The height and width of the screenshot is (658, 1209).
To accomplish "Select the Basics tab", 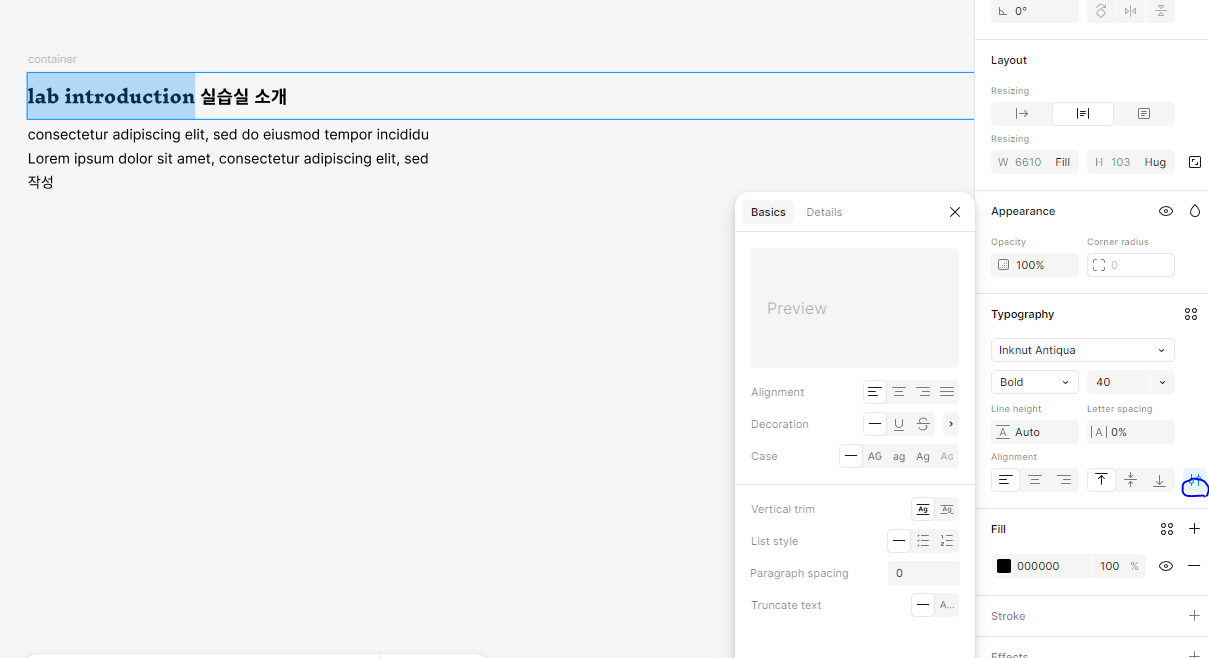I will point(768,212).
